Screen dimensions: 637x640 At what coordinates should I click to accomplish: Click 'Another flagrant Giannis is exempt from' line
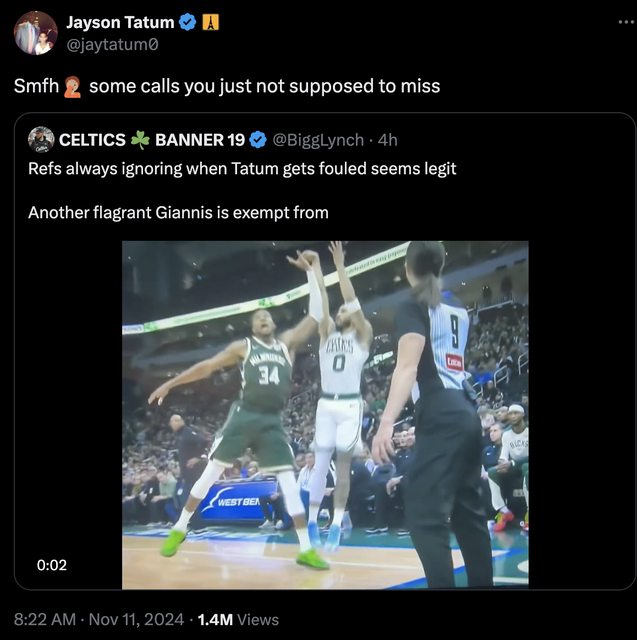pos(178,212)
